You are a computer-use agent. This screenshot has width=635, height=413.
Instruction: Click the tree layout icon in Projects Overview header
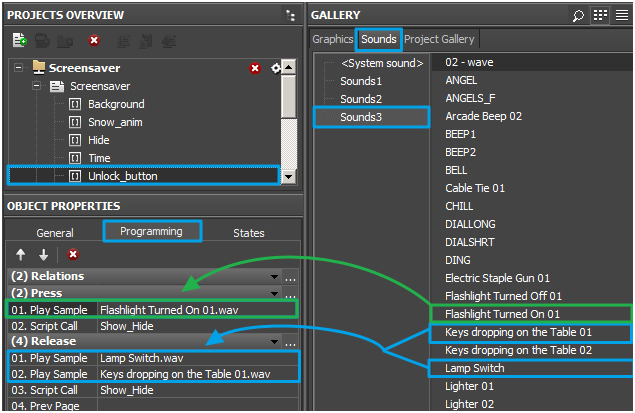[290, 15]
